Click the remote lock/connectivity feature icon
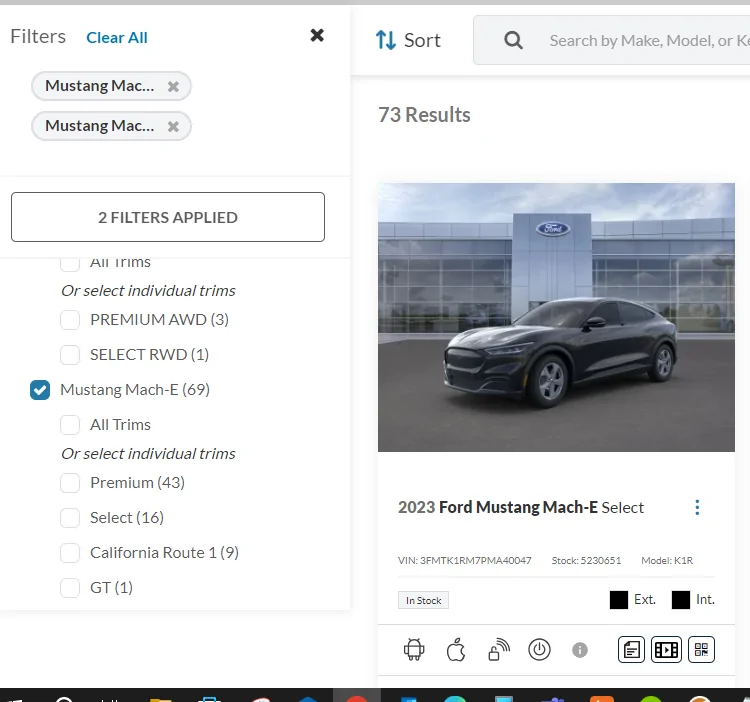Image resolution: width=750 pixels, height=702 pixels. [x=498, y=649]
